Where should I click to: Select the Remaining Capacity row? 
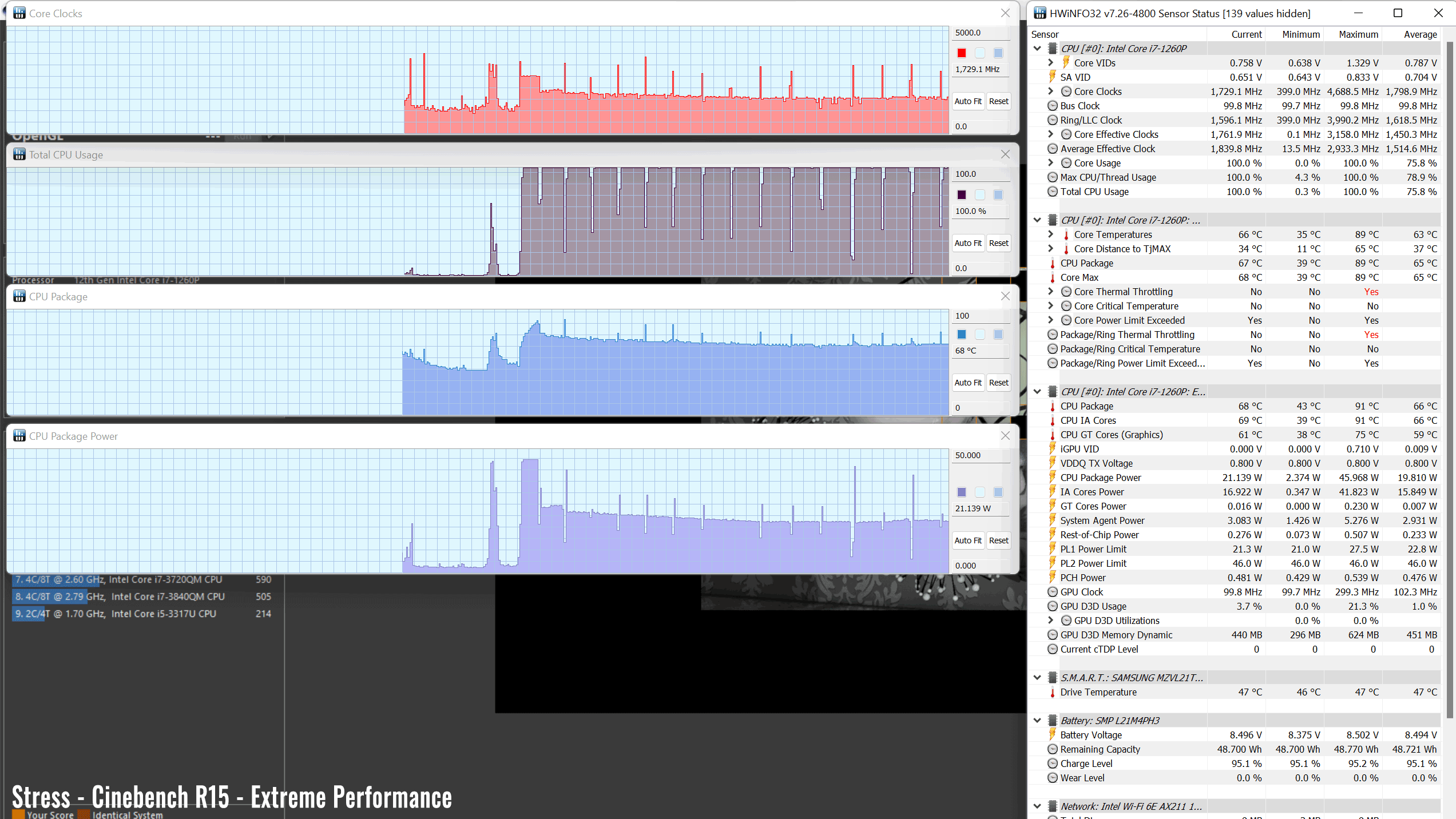1236,749
